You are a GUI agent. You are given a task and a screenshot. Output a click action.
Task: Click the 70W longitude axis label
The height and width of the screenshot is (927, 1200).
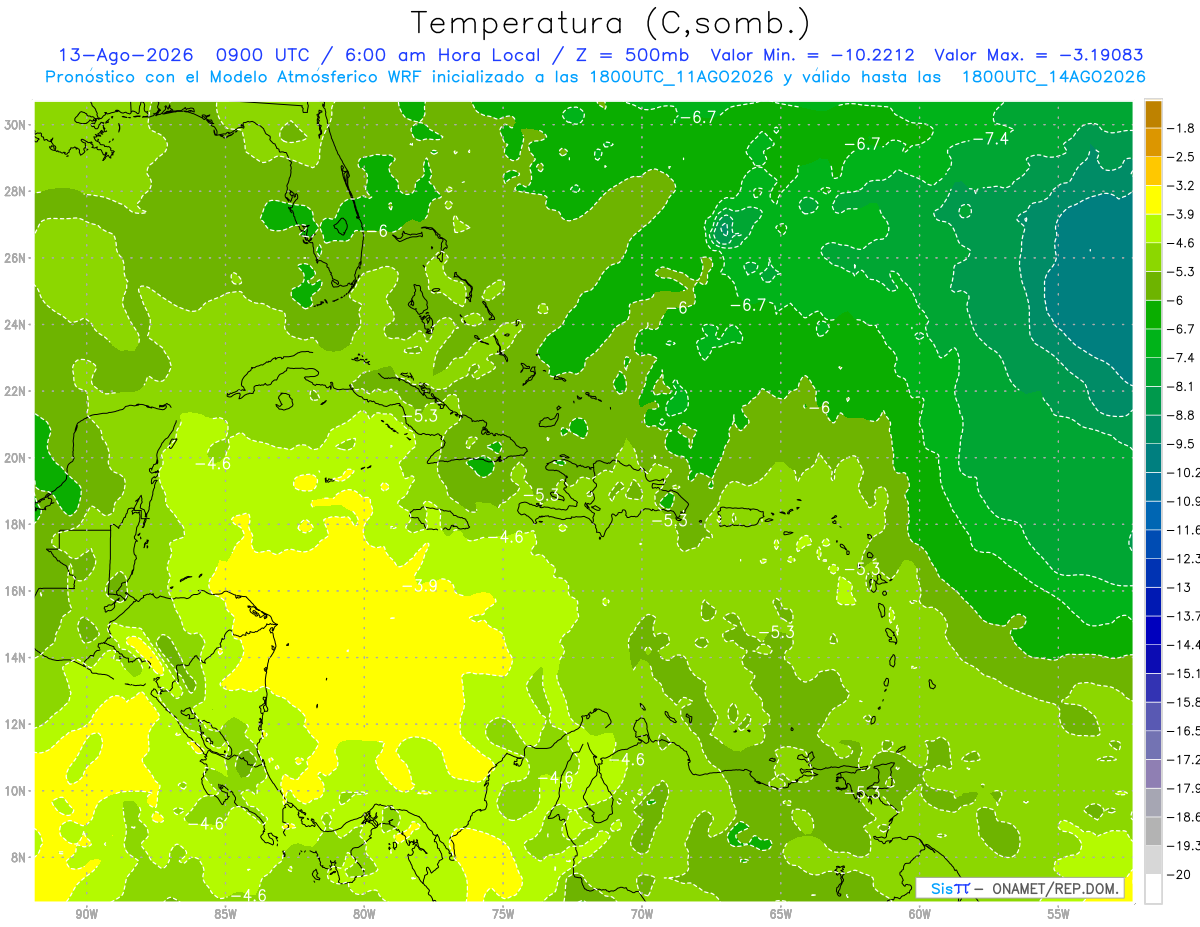pos(642,914)
